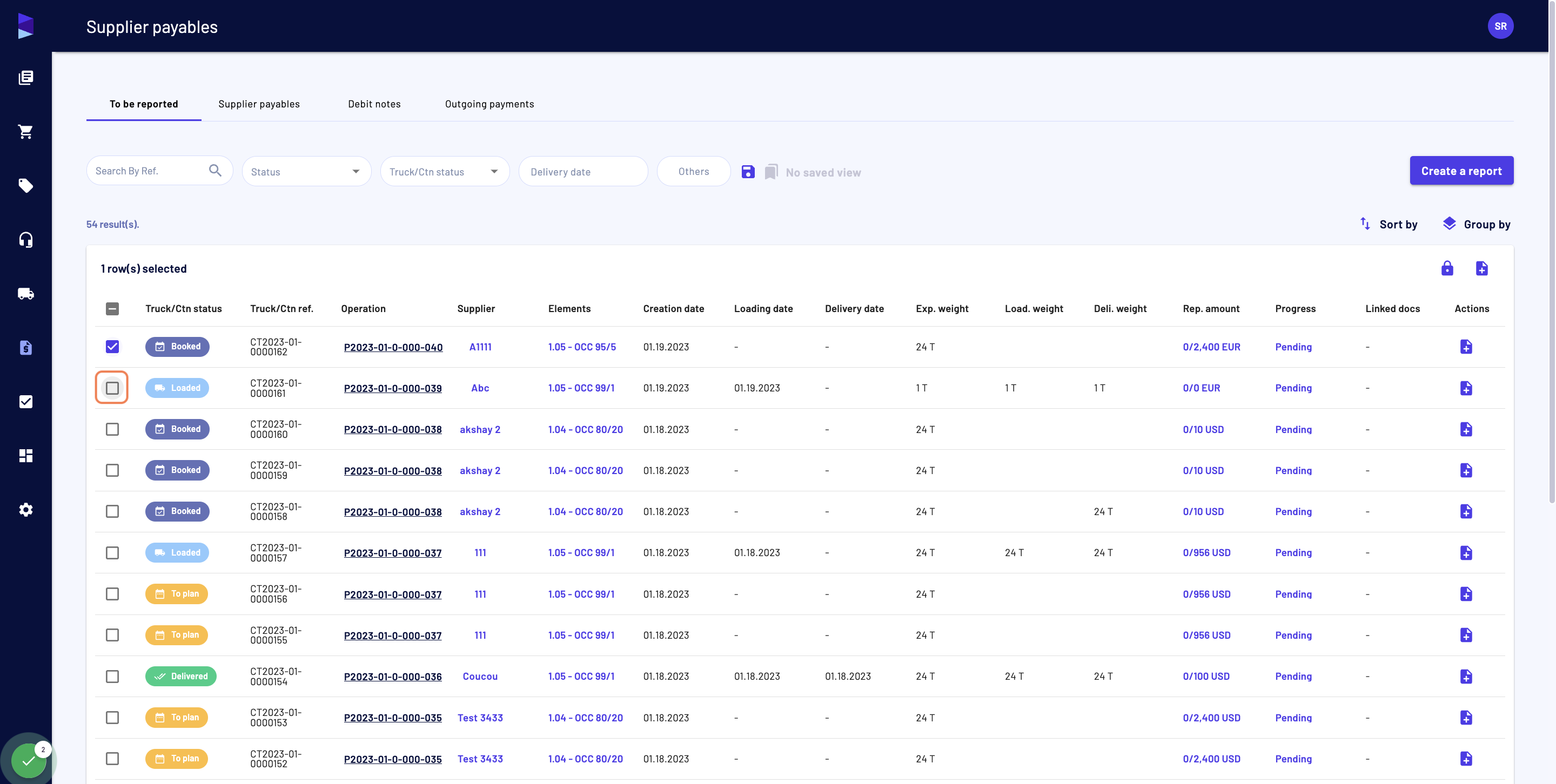1556x784 pixels.
Task: Uncheck the checkbox for row CT2023-01-0000162
Action: point(112,347)
